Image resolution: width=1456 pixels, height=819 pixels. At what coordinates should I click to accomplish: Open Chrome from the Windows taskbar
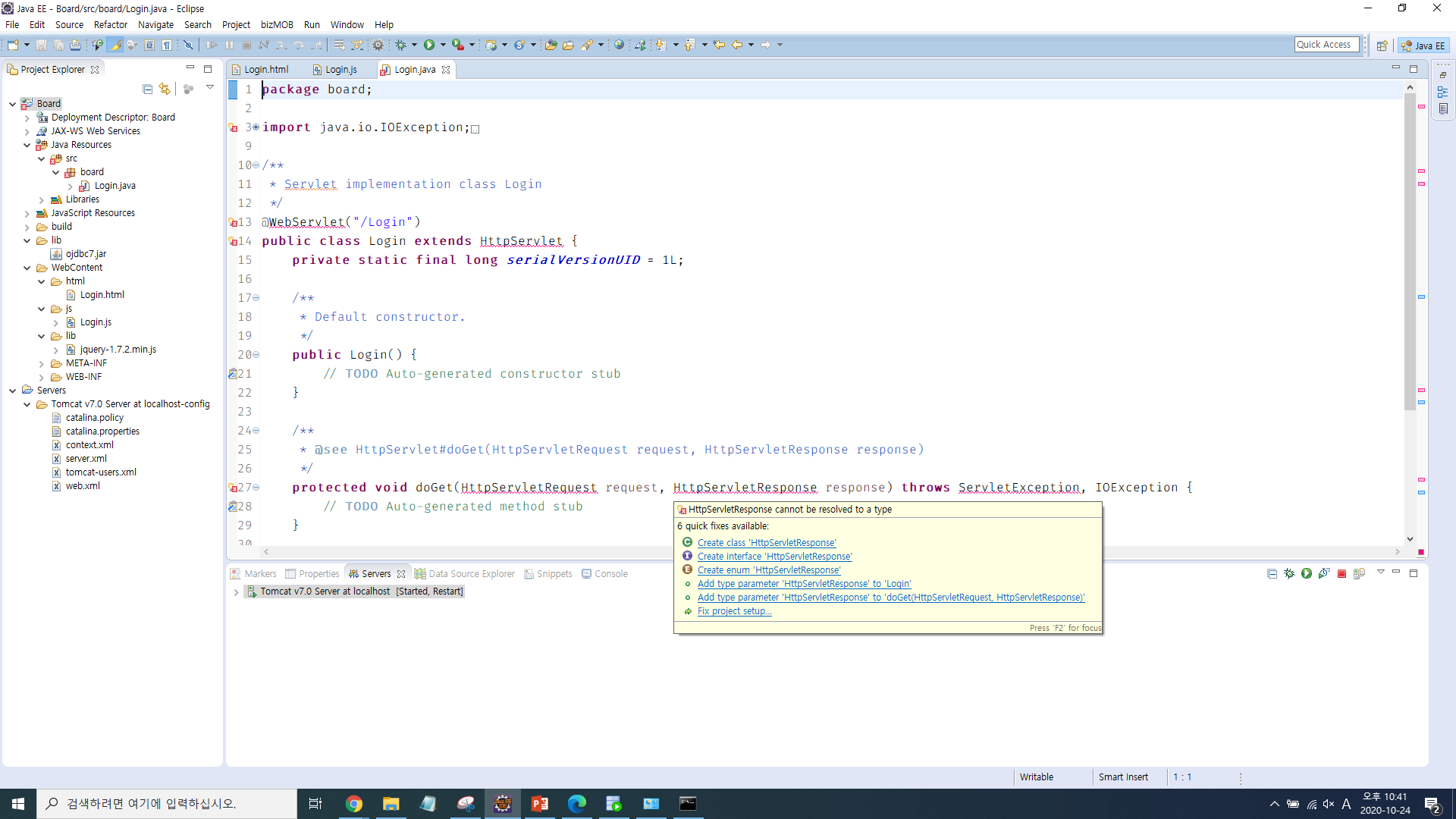[354, 804]
